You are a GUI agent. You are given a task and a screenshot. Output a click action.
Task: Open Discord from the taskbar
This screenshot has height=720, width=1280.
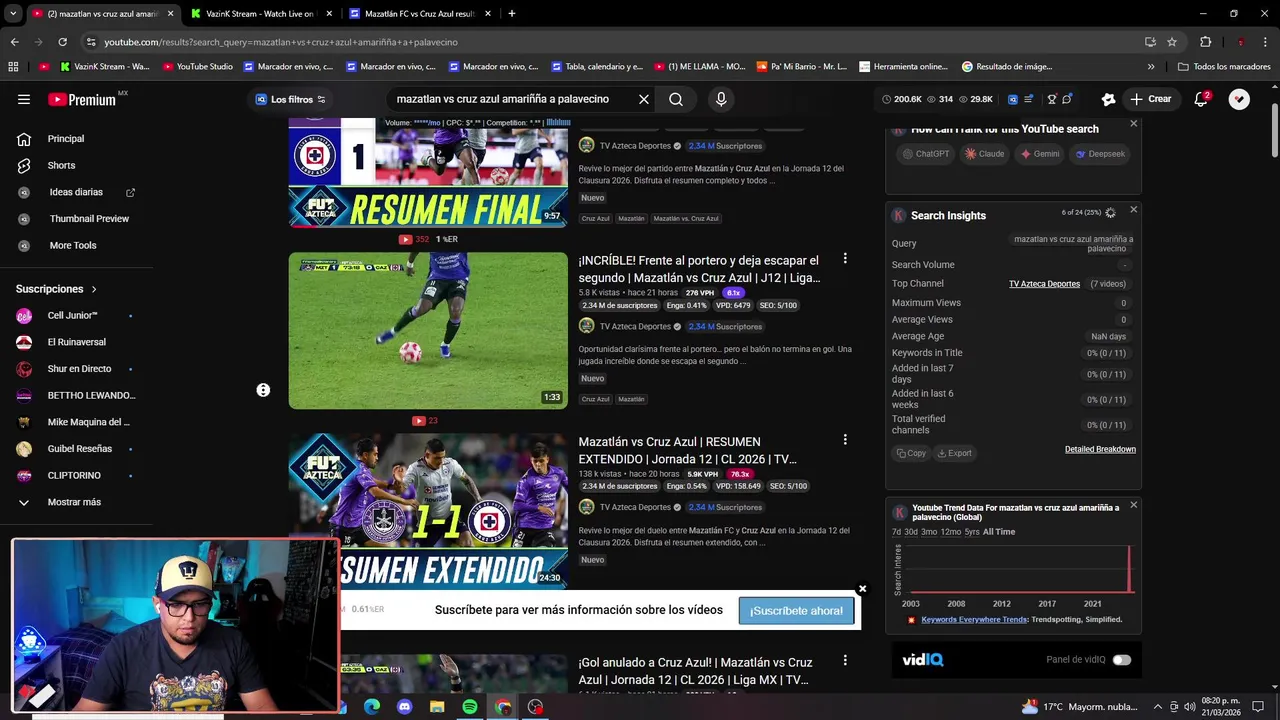click(x=404, y=707)
